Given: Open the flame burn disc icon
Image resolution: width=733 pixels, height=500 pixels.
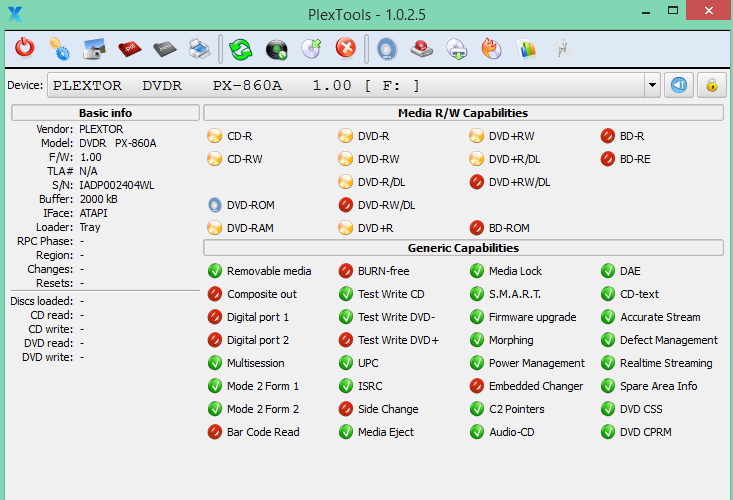Looking at the screenshot, I should click(x=492, y=49).
